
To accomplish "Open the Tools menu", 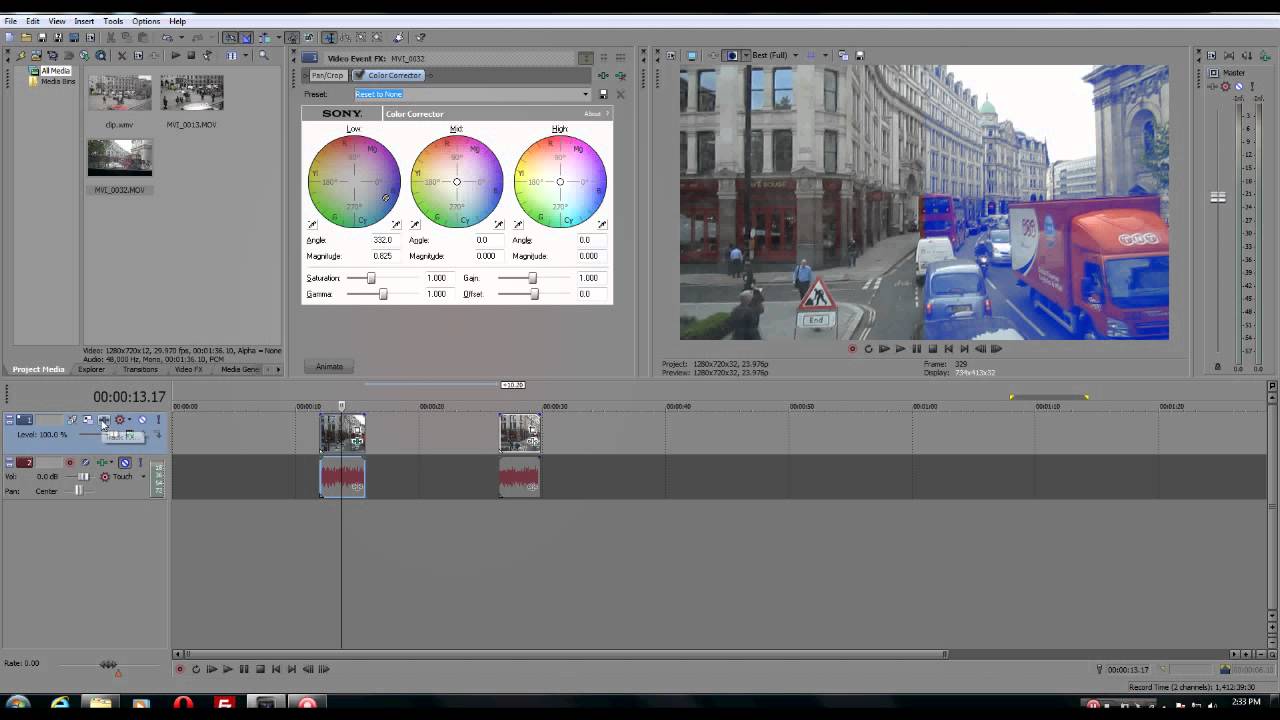I will pos(113,21).
